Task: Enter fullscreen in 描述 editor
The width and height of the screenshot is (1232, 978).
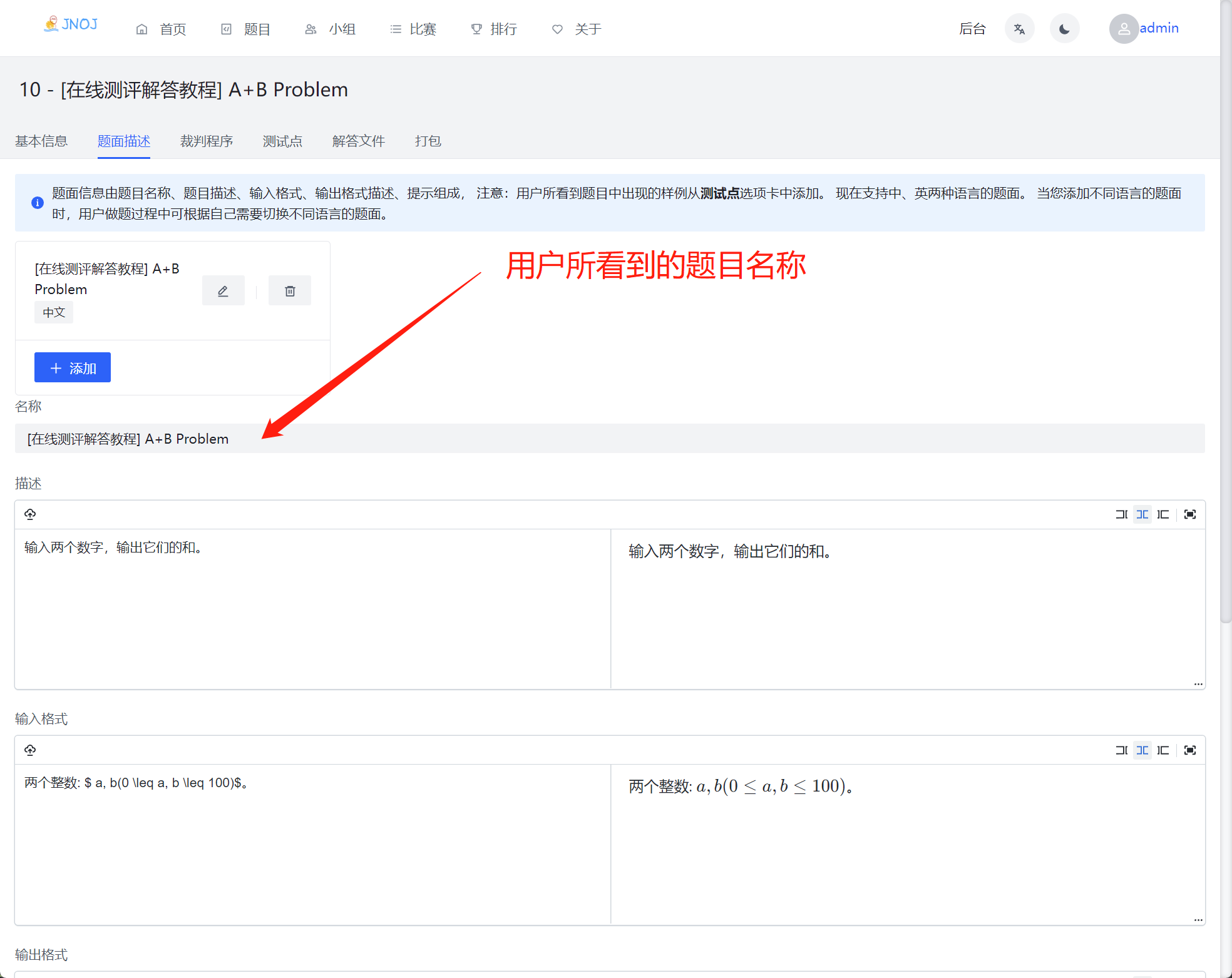Action: tap(1190, 514)
